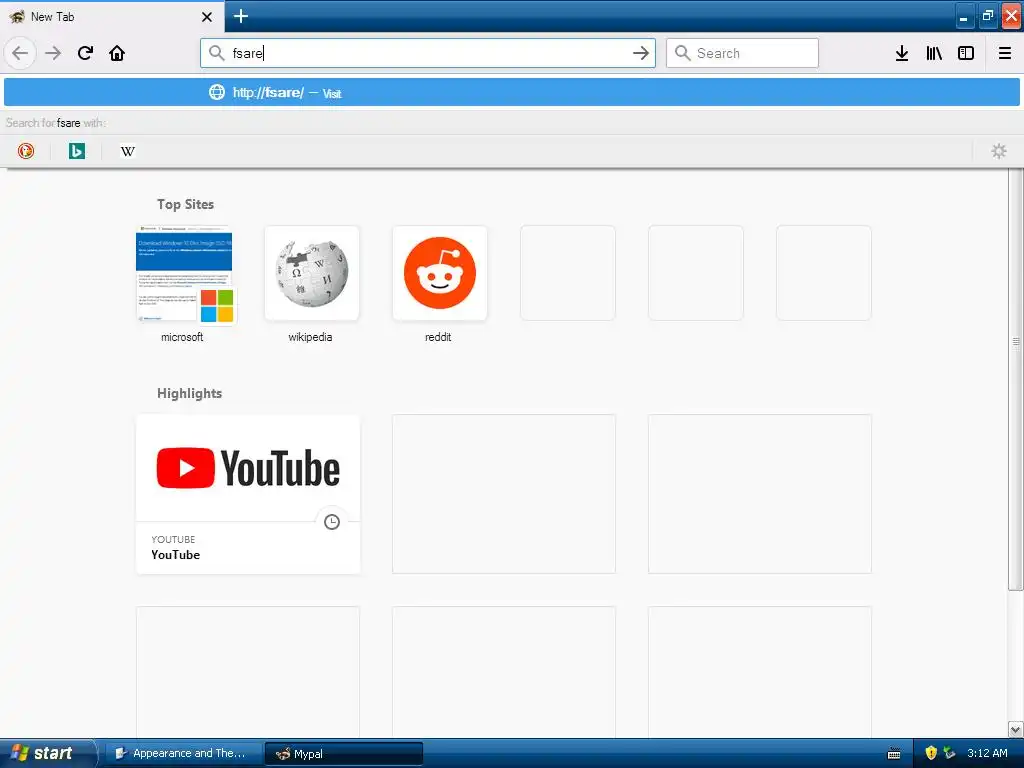The width and height of the screenshot is (1024, 768).
Task: Click the Highlights heading
Action: (189, 393)
